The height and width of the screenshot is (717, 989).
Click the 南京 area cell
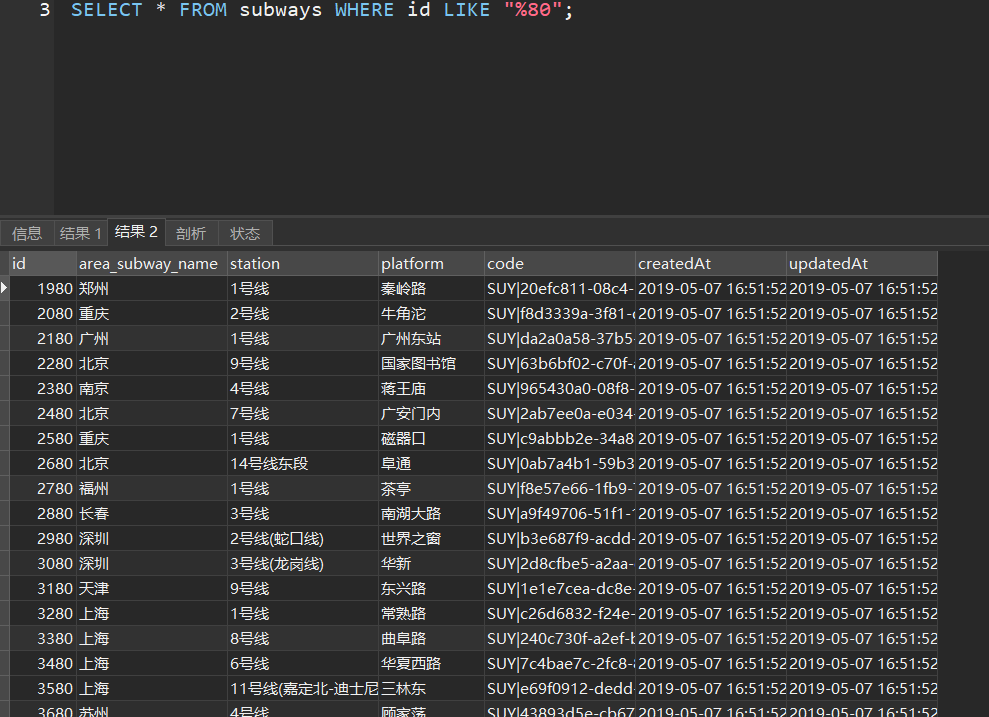(x=151, y=388)
